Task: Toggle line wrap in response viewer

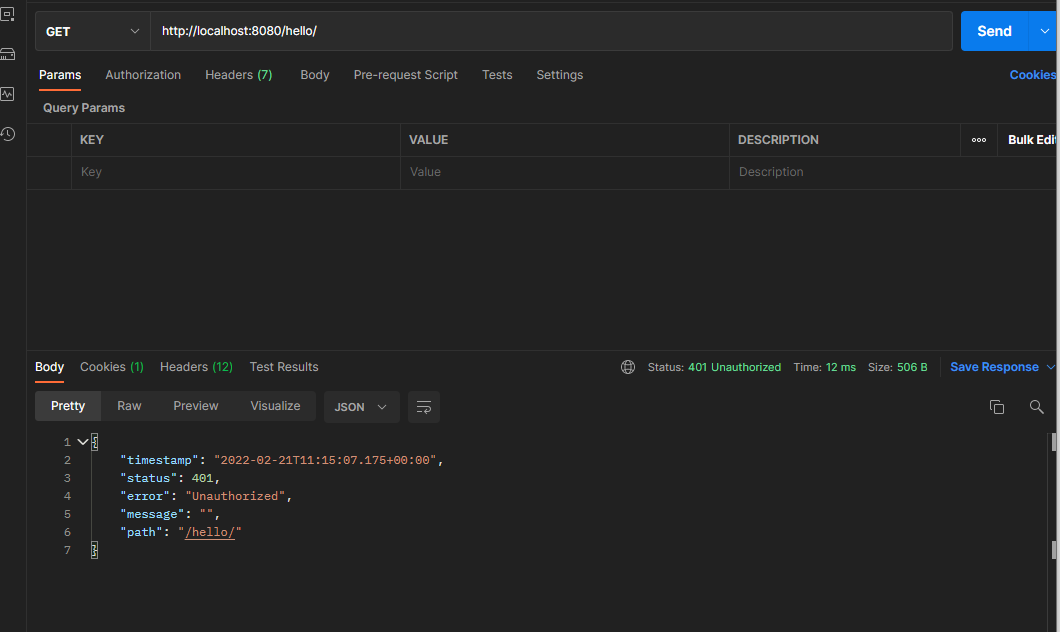Action: pos(424,407)
